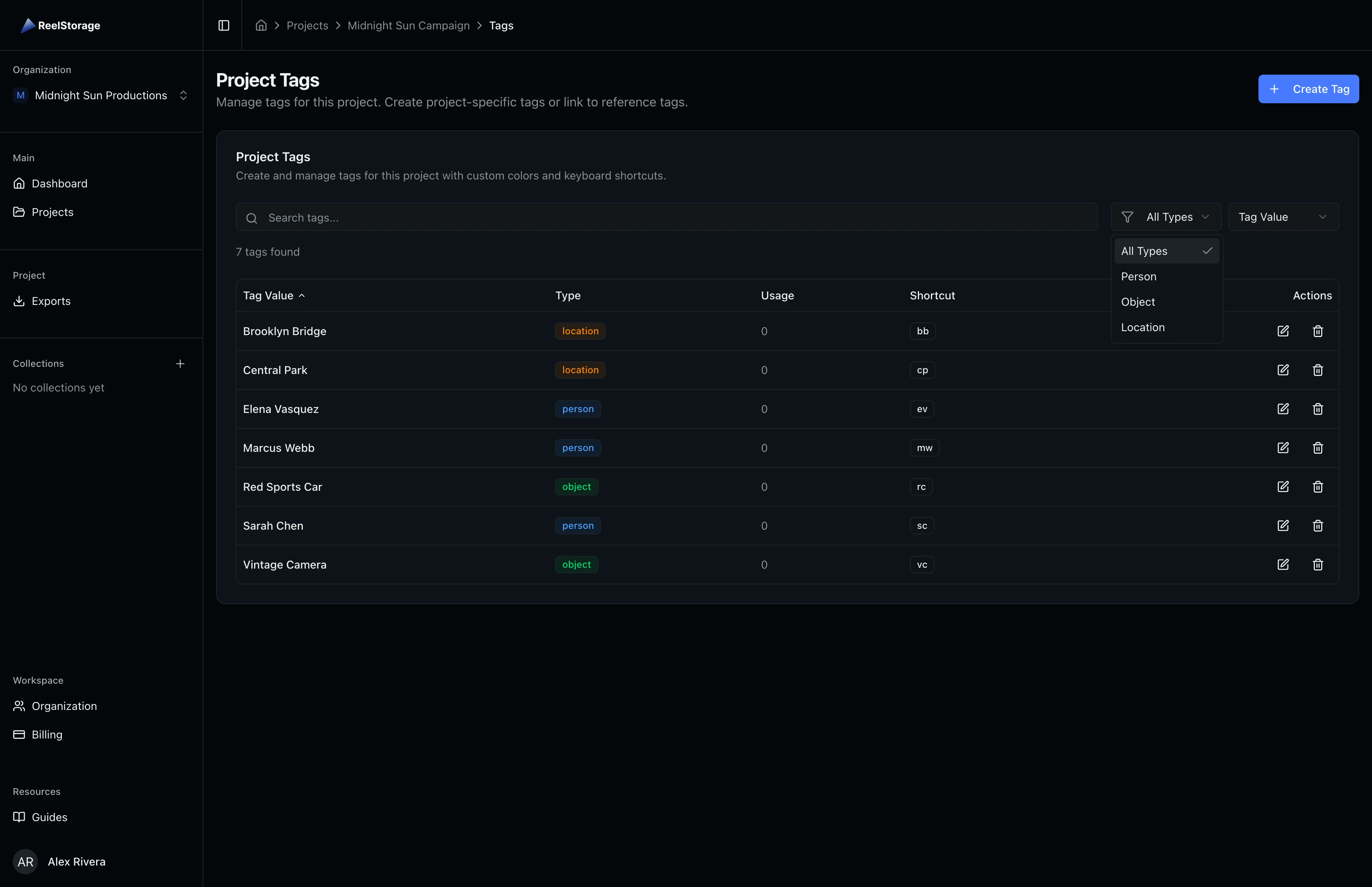Viewport: 1372px width, 887px height.
Task: Click the breadcrumb home icon
Action: click(260, 25)
